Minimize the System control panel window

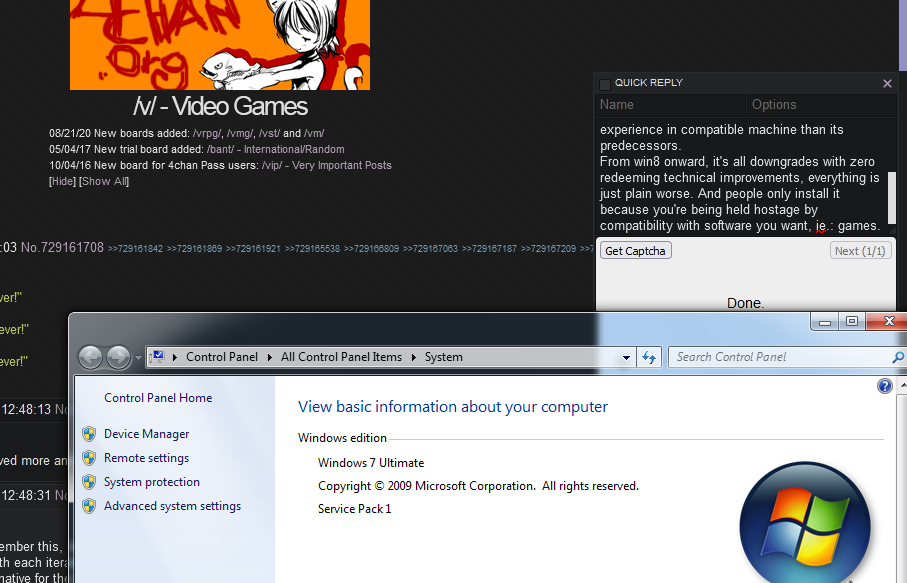point(825,322)
